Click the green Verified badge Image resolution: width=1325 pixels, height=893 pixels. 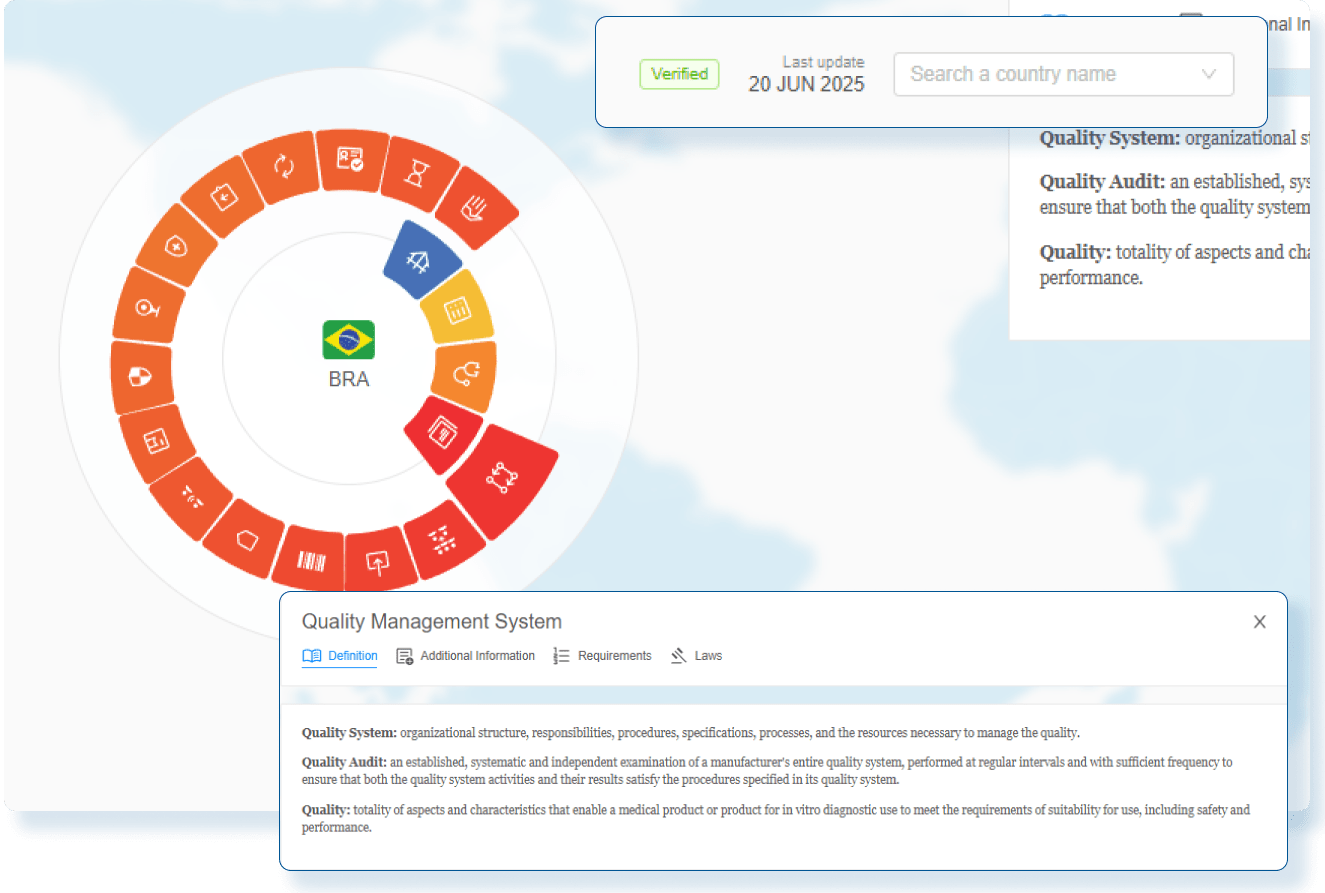pos(679,74)
